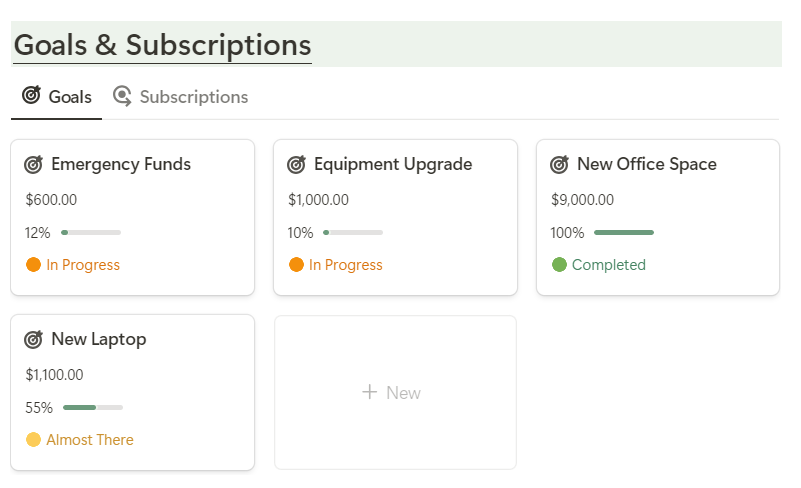Click the Emergency Funds 12% progress bar
The image size is (801, 488).
point(91,233)
